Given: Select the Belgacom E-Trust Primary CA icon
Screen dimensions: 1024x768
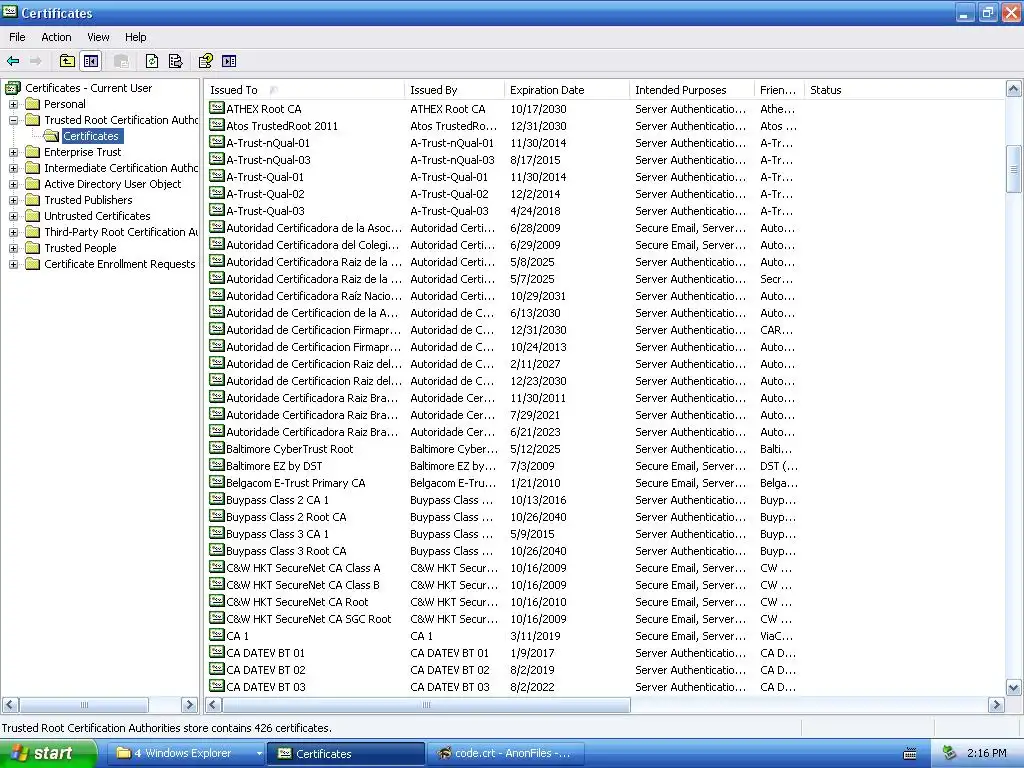Looking at the screenshot, I should click(217, 482).
